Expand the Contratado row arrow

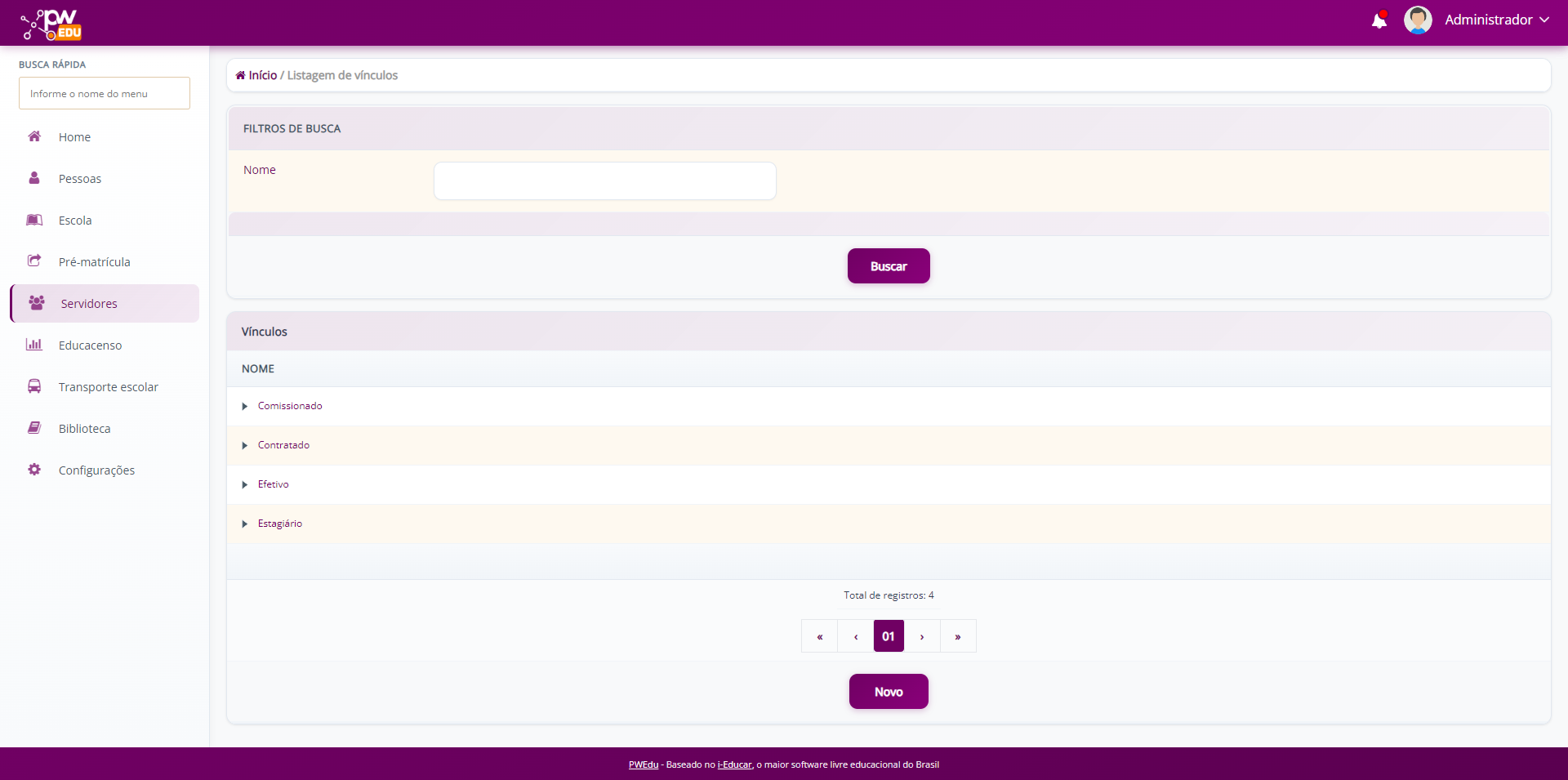coord(244,446)
